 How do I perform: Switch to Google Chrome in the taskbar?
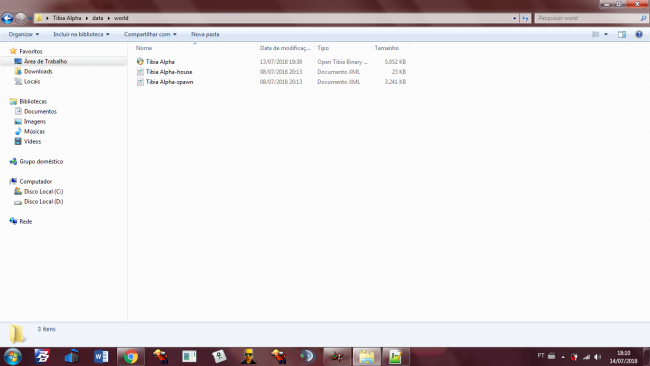tap(131, 356)
